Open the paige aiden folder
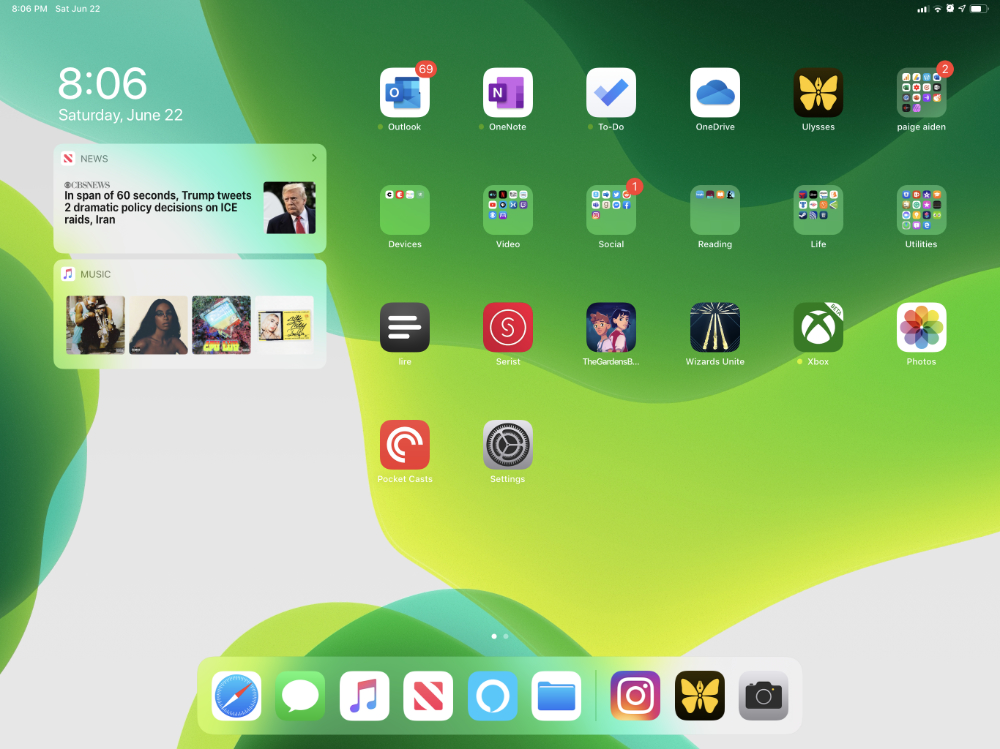Screen dimensions: 1000x749 [x=922, y=93]
